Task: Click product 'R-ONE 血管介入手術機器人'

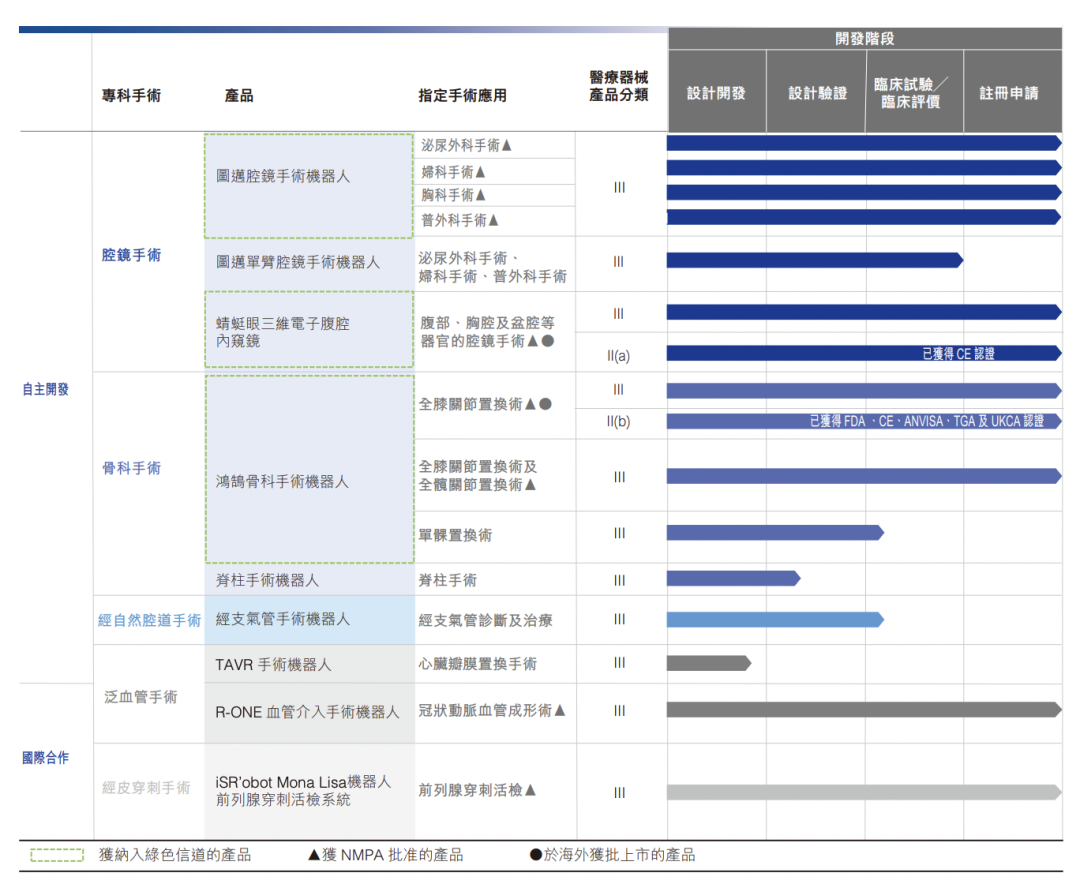Action: 307,712
